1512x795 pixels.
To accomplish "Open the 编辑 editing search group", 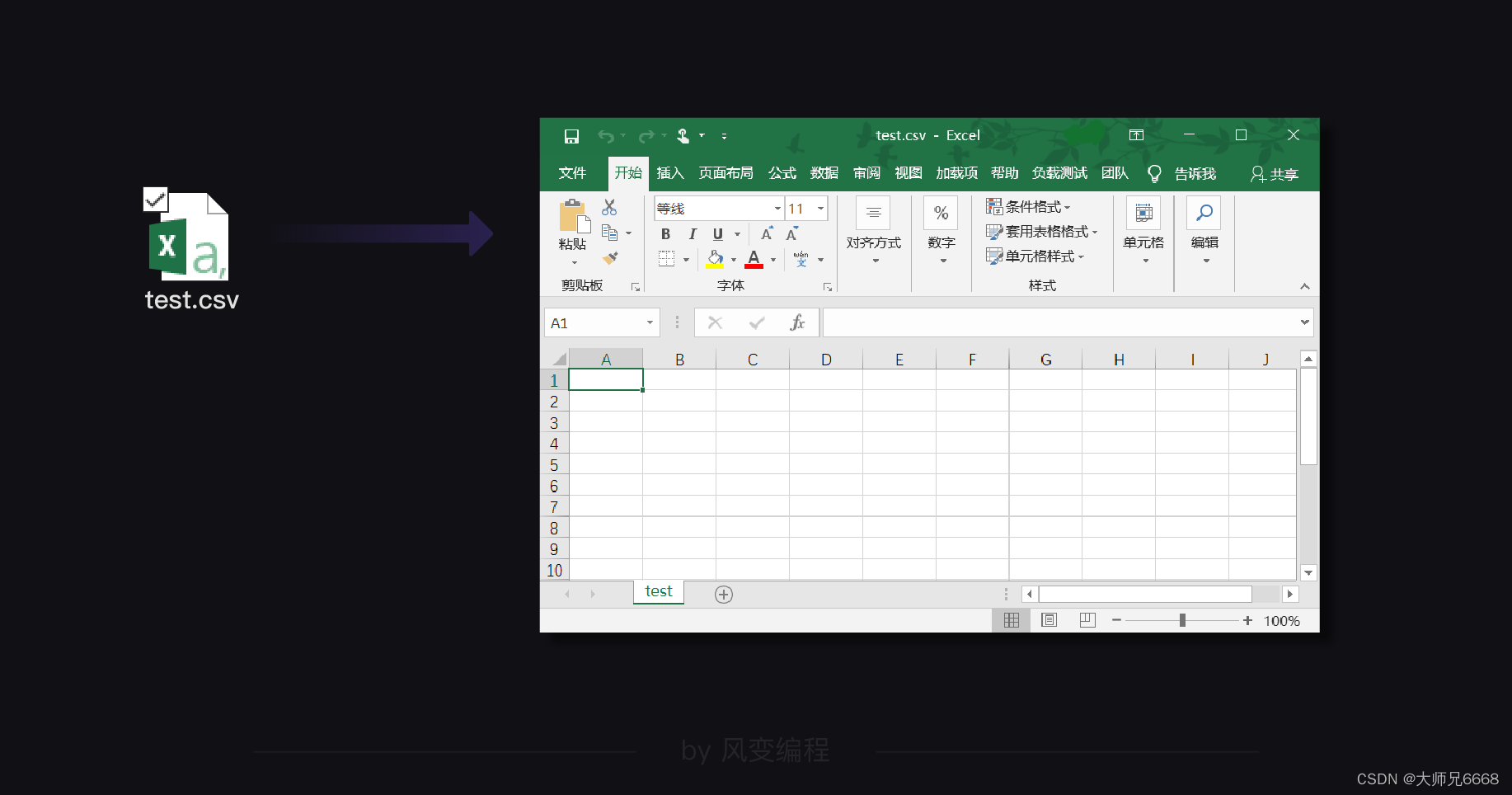I will click(1204, 231).
